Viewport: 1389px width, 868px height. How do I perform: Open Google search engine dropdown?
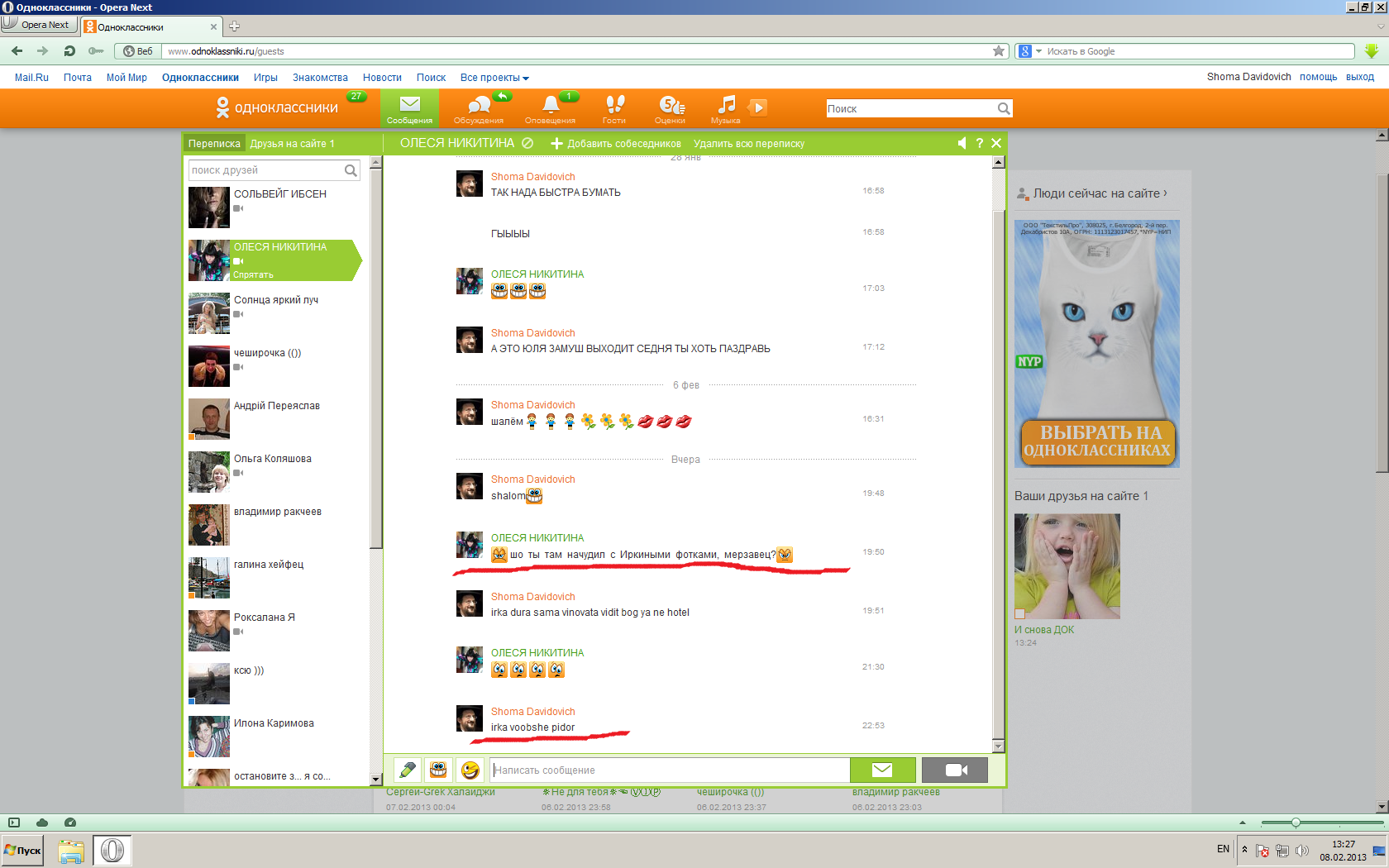1029,51
